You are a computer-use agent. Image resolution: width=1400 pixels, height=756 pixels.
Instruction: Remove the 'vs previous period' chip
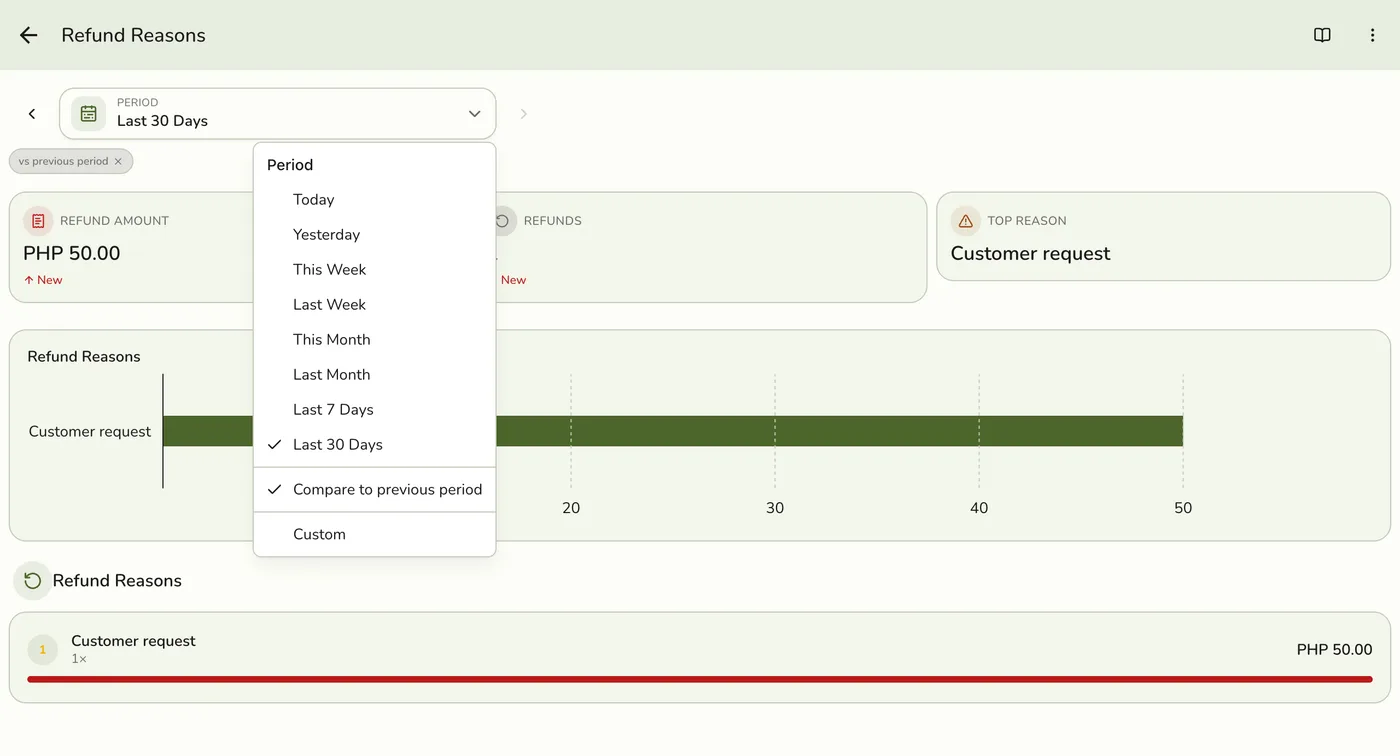coord(118,161)
